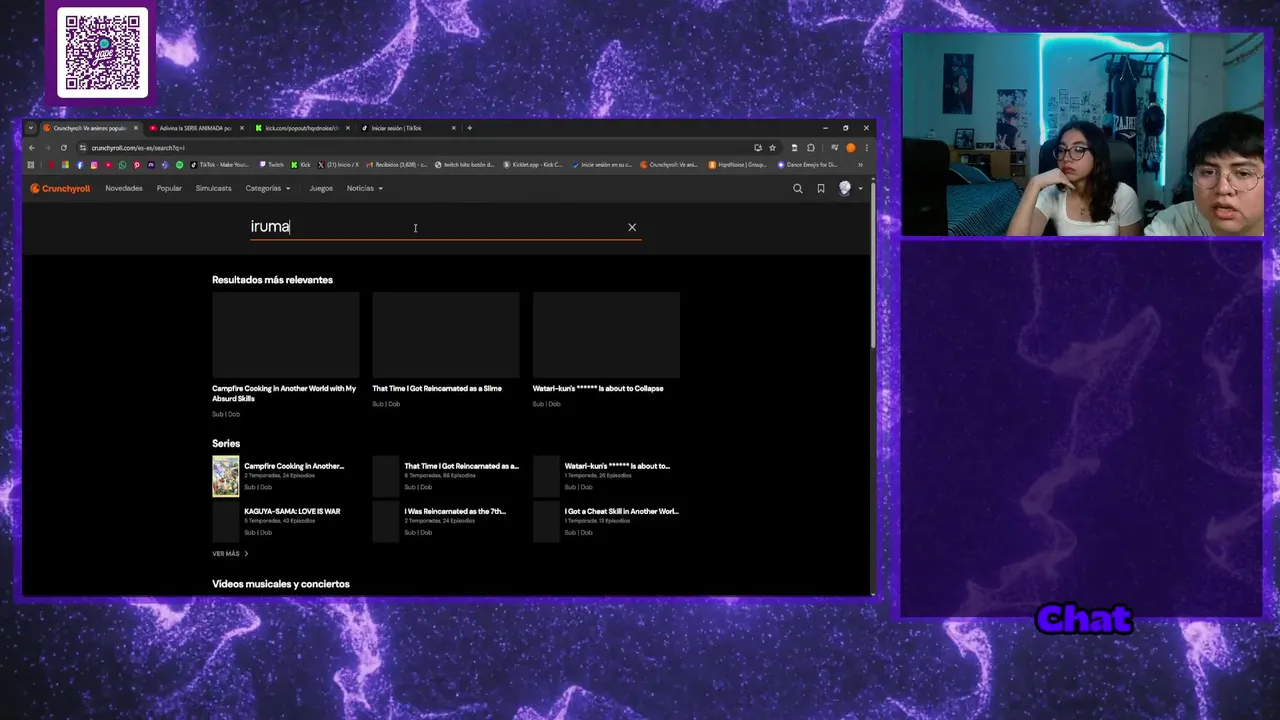Switch to the 'Iniciar sesión | TikTok' tab

click(x=407, y=128)
